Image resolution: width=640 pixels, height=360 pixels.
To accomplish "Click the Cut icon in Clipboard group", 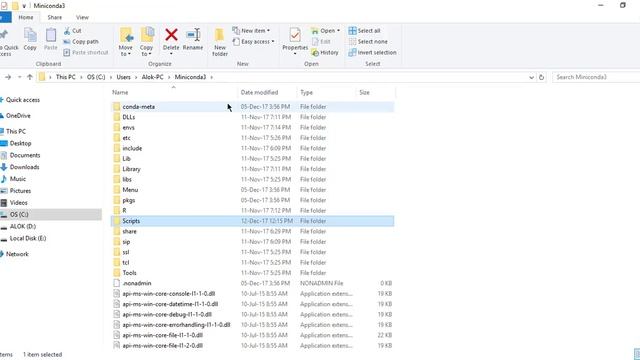I will click(67, 31).
